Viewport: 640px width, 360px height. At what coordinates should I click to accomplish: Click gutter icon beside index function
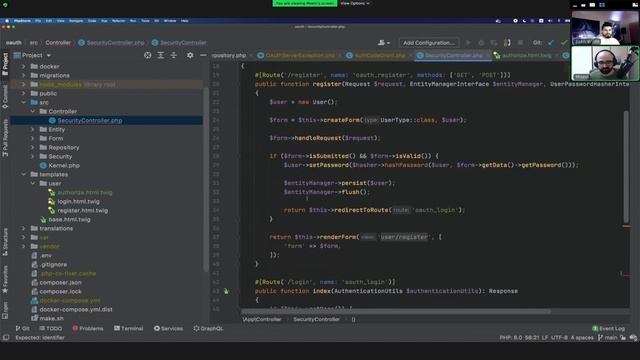226,291
